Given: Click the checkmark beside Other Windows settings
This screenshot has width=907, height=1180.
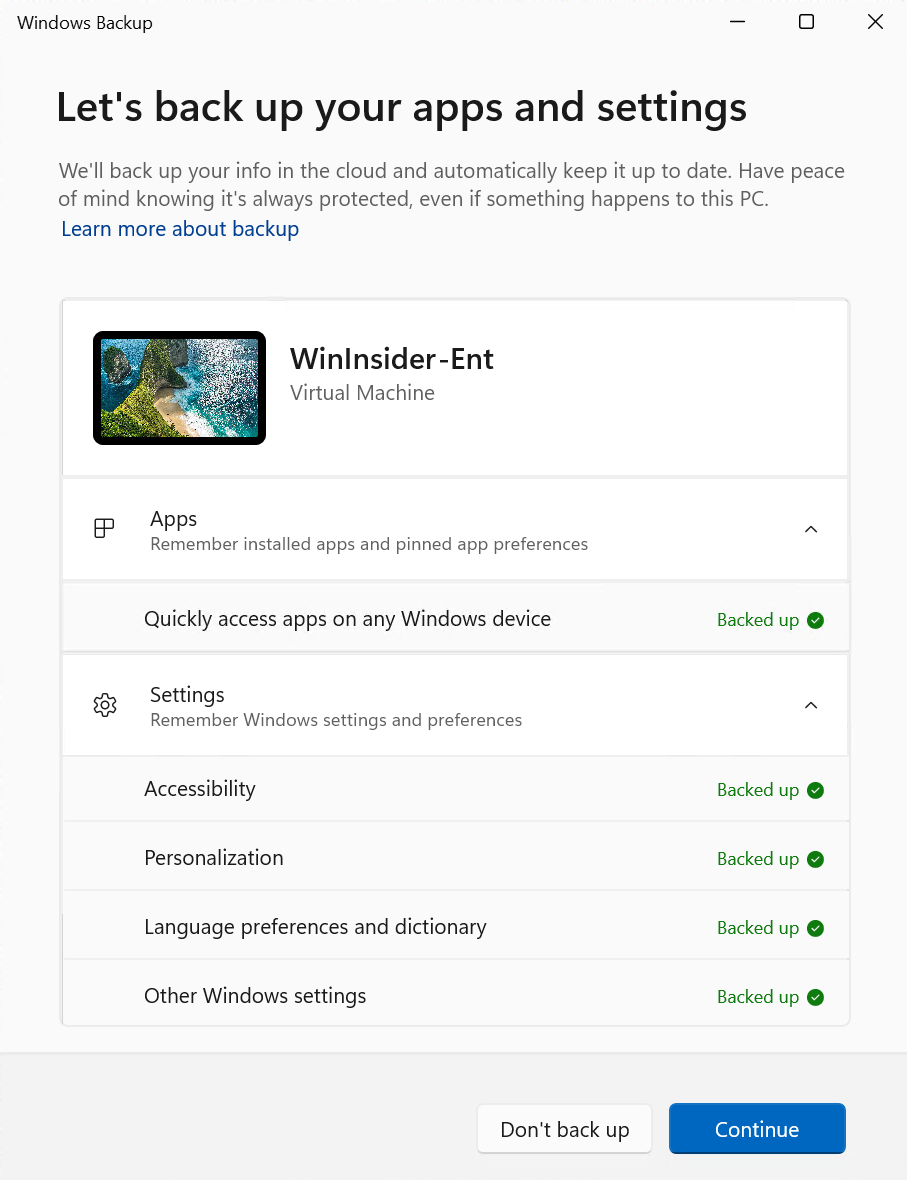Looking at the screenshot, I should 815,997.
